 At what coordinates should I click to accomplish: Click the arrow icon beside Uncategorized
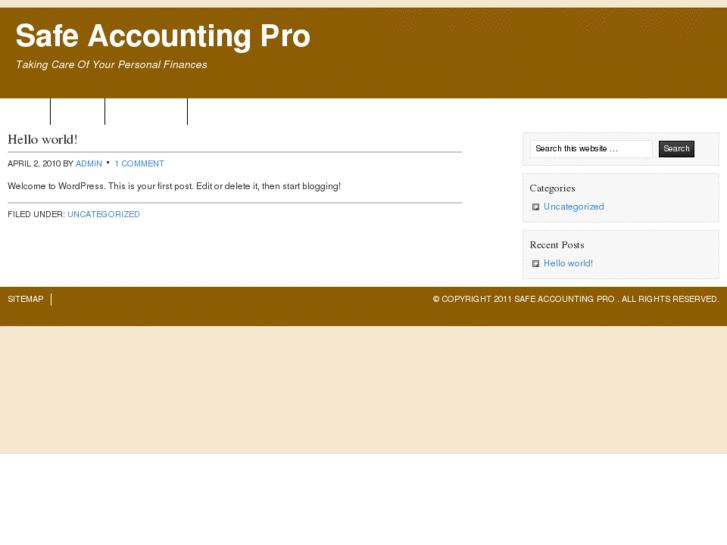pyautogui.click(x=536, y=207)
